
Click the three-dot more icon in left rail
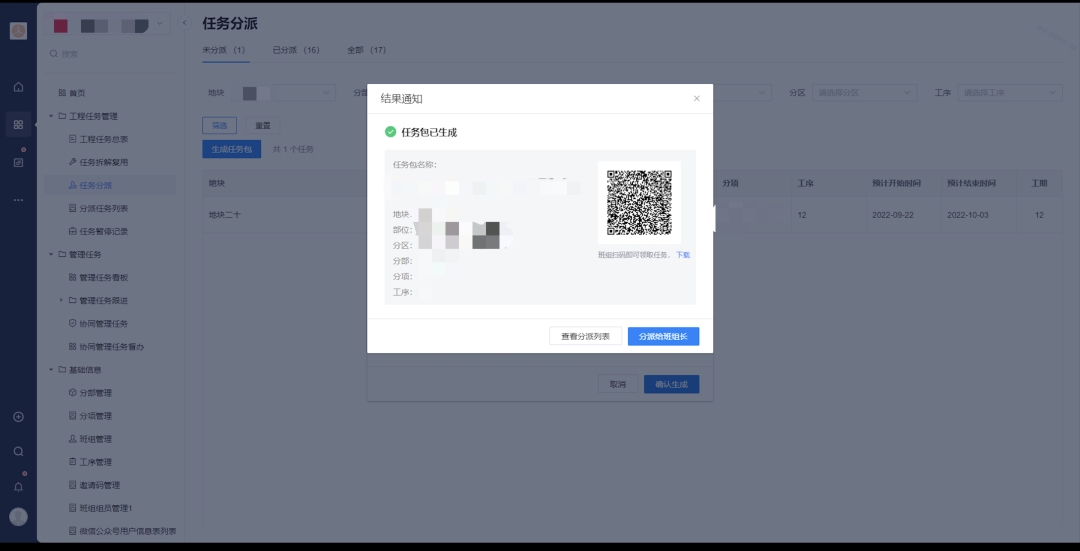pyautogui.click(x=19, y=200)
